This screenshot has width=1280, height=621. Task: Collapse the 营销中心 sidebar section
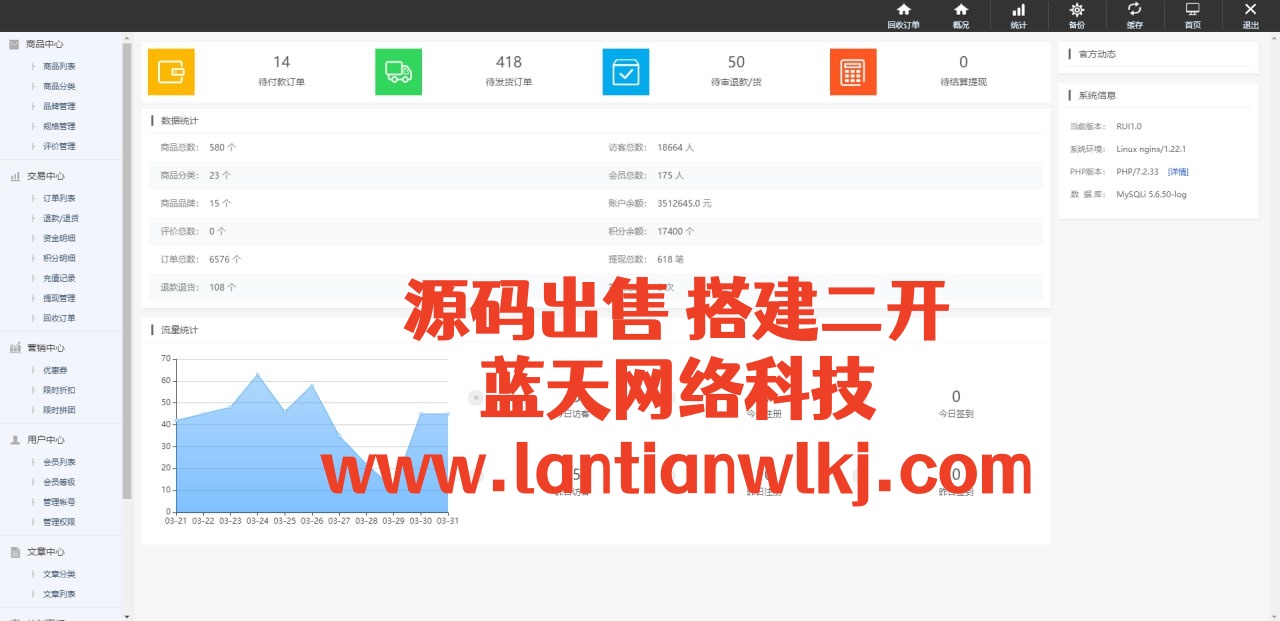coord(45,348)
